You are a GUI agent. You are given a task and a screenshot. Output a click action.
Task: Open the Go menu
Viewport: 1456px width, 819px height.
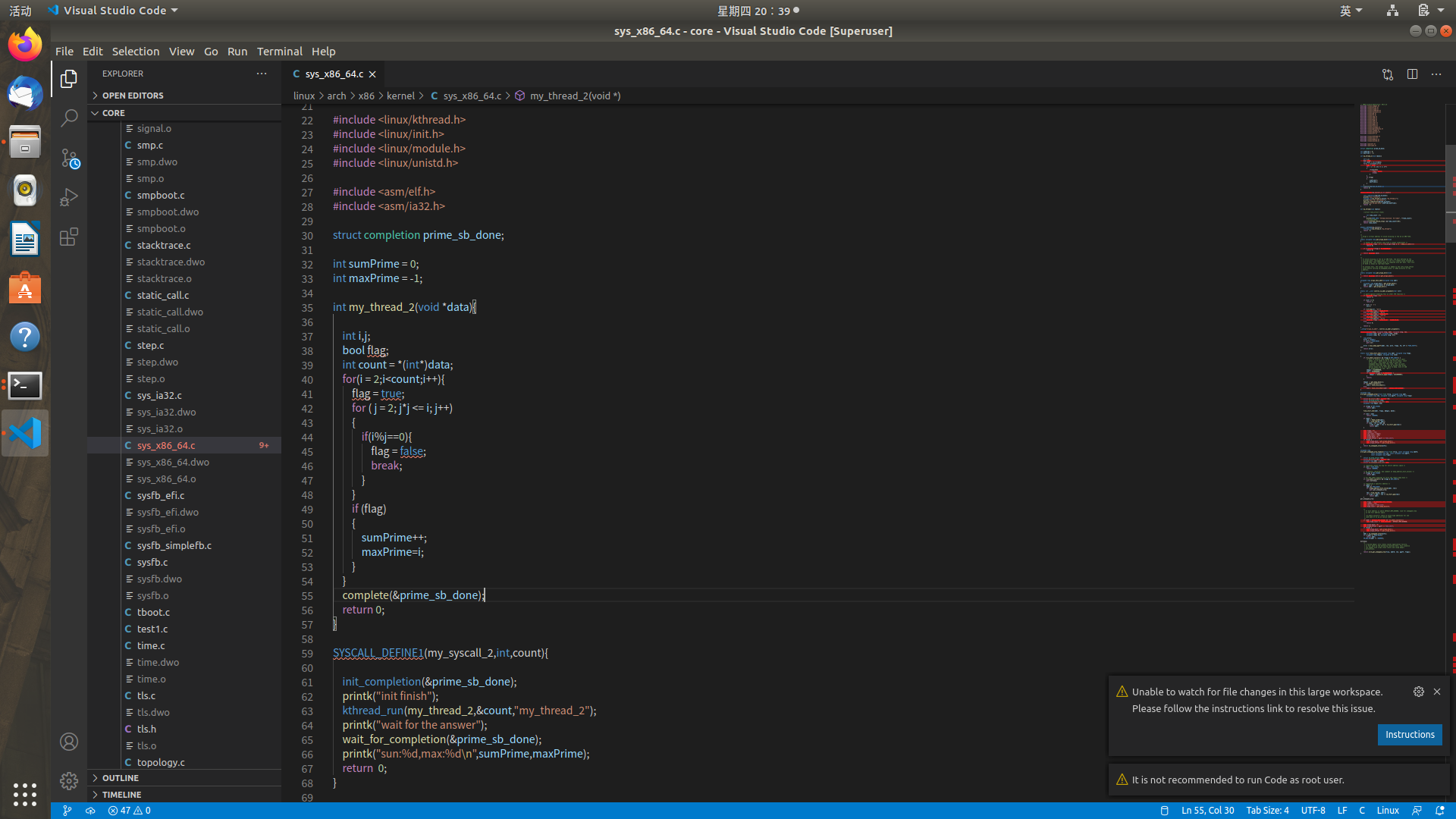[x=211, y=52]
